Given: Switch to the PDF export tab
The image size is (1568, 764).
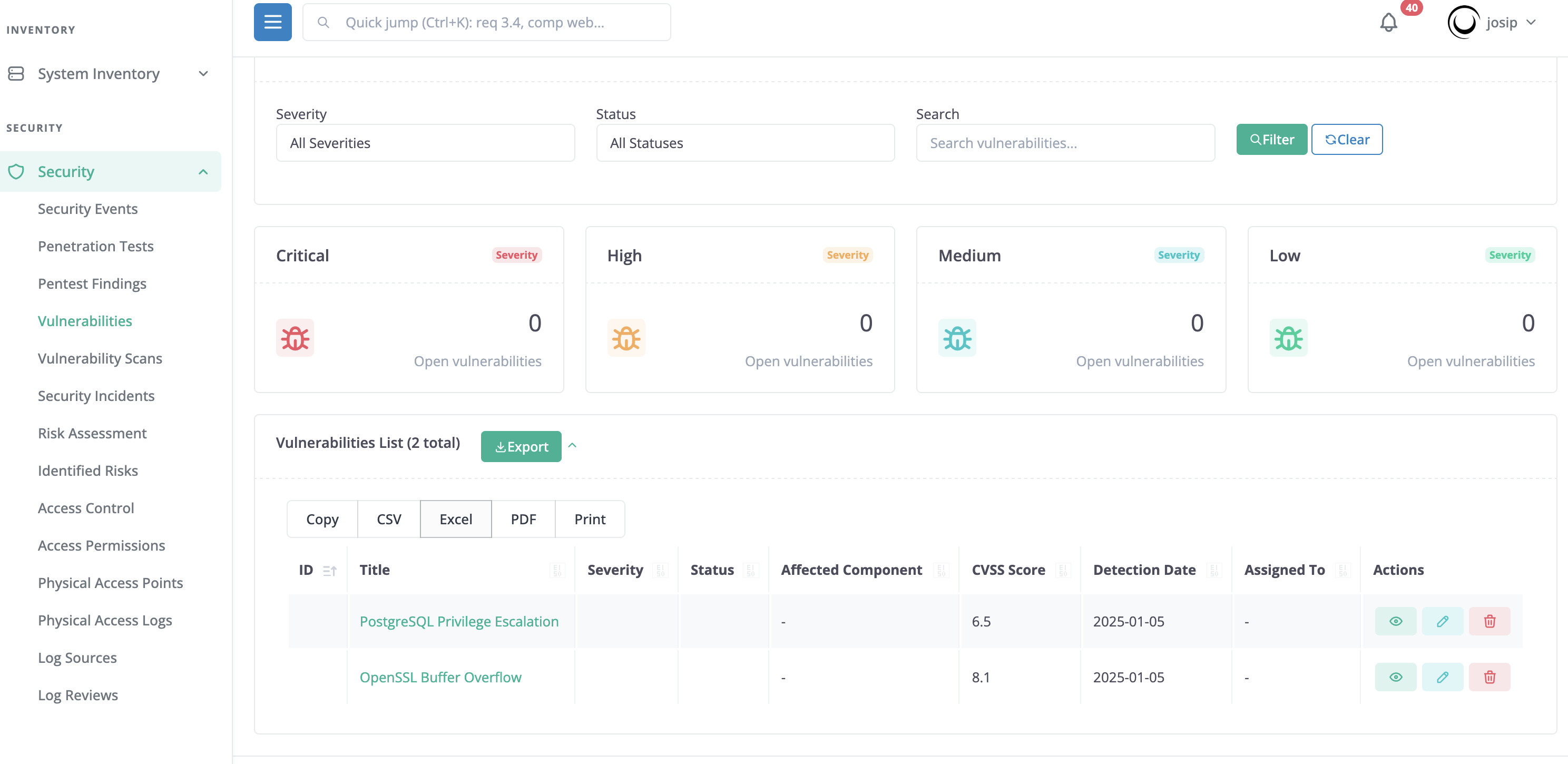Looking at the screenshot, I should (x=524, y=518).
